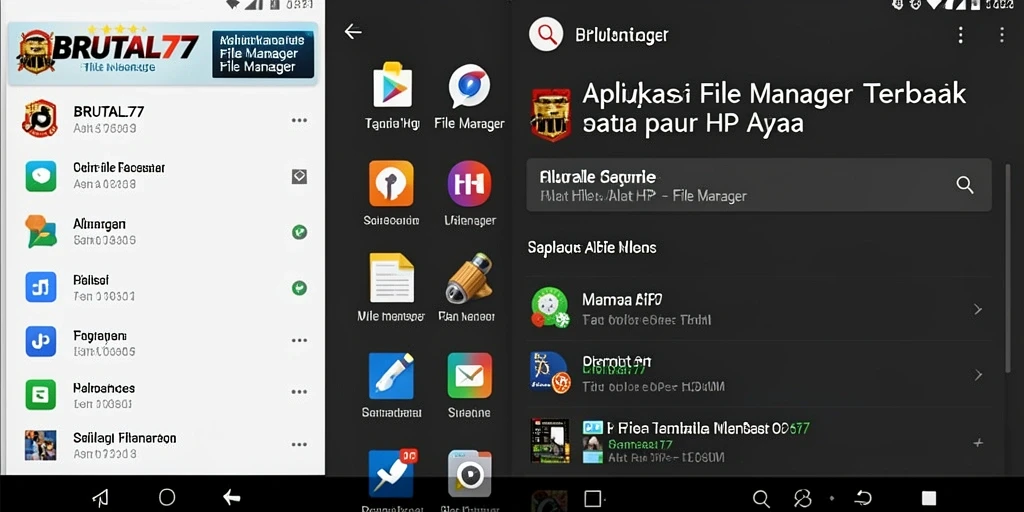Screen dimensions: 1024x512
Task: Click the Celrnile Facesnar app name
Action: 119,168
